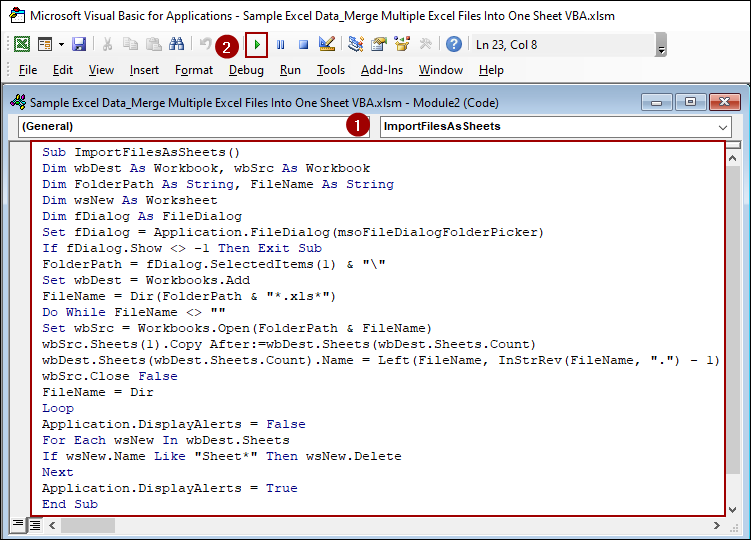Image resolution: width=751 pixels, height=540 pixels.
Task: Open the Object Browser icon
Action: [x=402, y=44]
